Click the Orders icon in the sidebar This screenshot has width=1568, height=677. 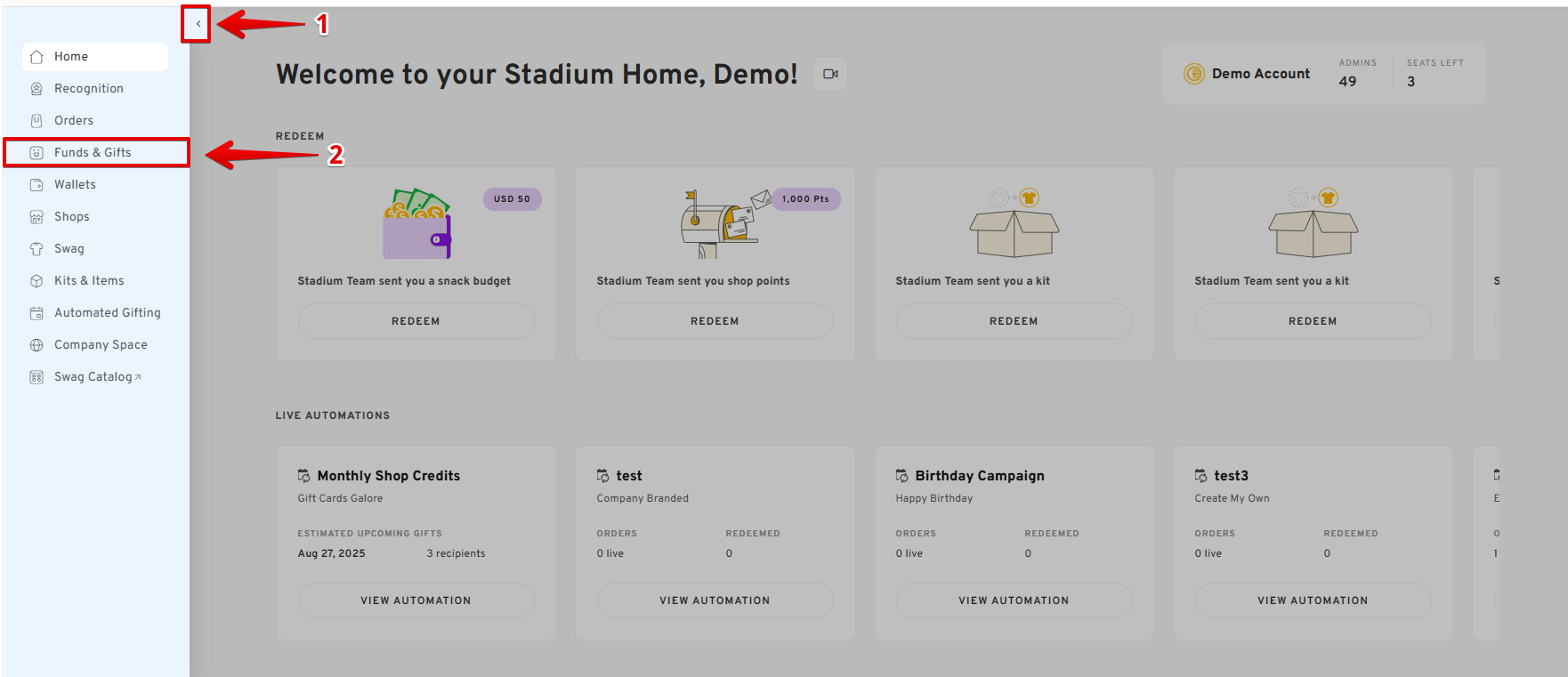[36, 121]
